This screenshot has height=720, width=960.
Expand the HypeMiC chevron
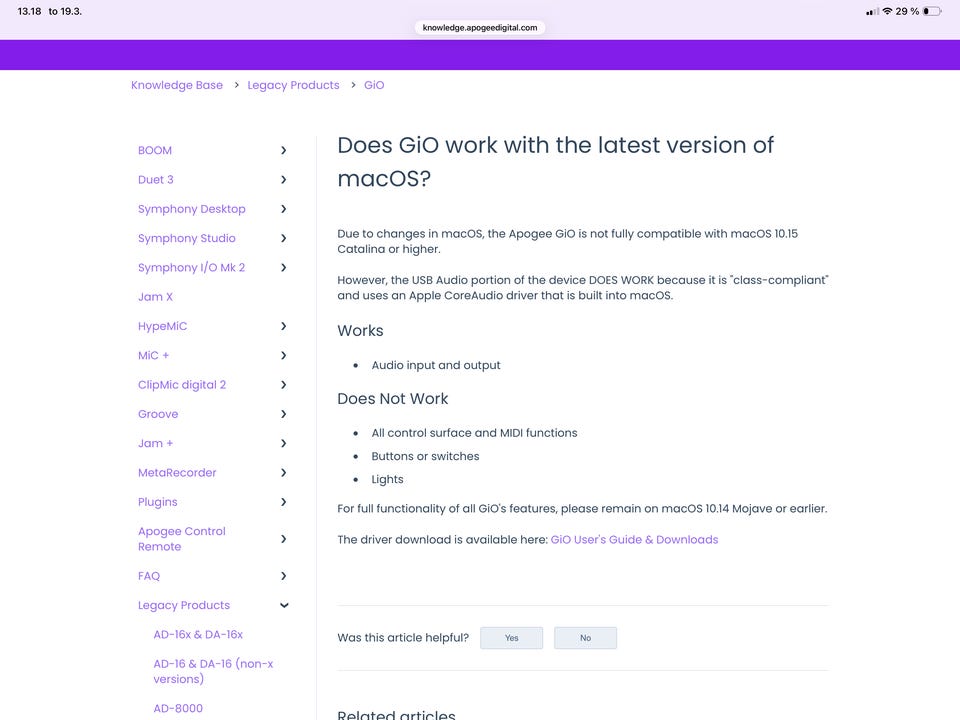point(284,326)
